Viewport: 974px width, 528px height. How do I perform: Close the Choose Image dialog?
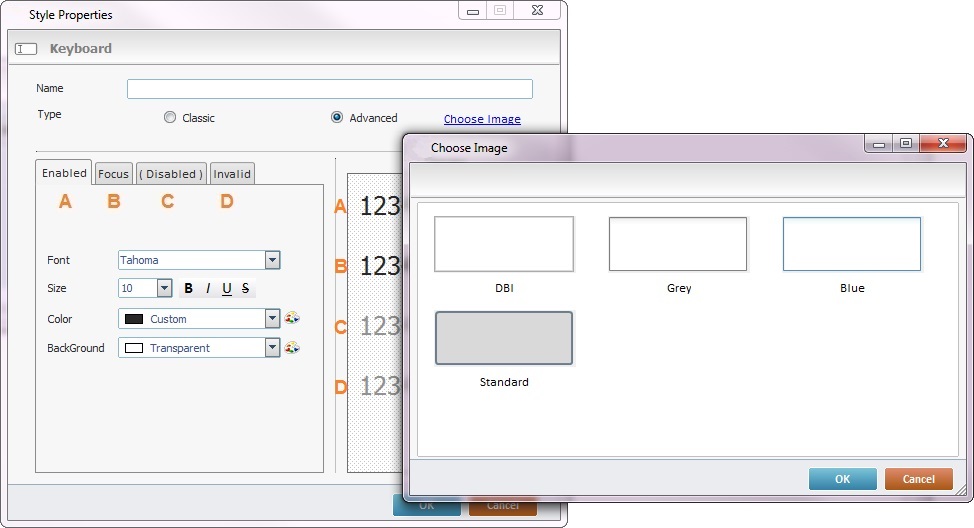tap(943, 143)
